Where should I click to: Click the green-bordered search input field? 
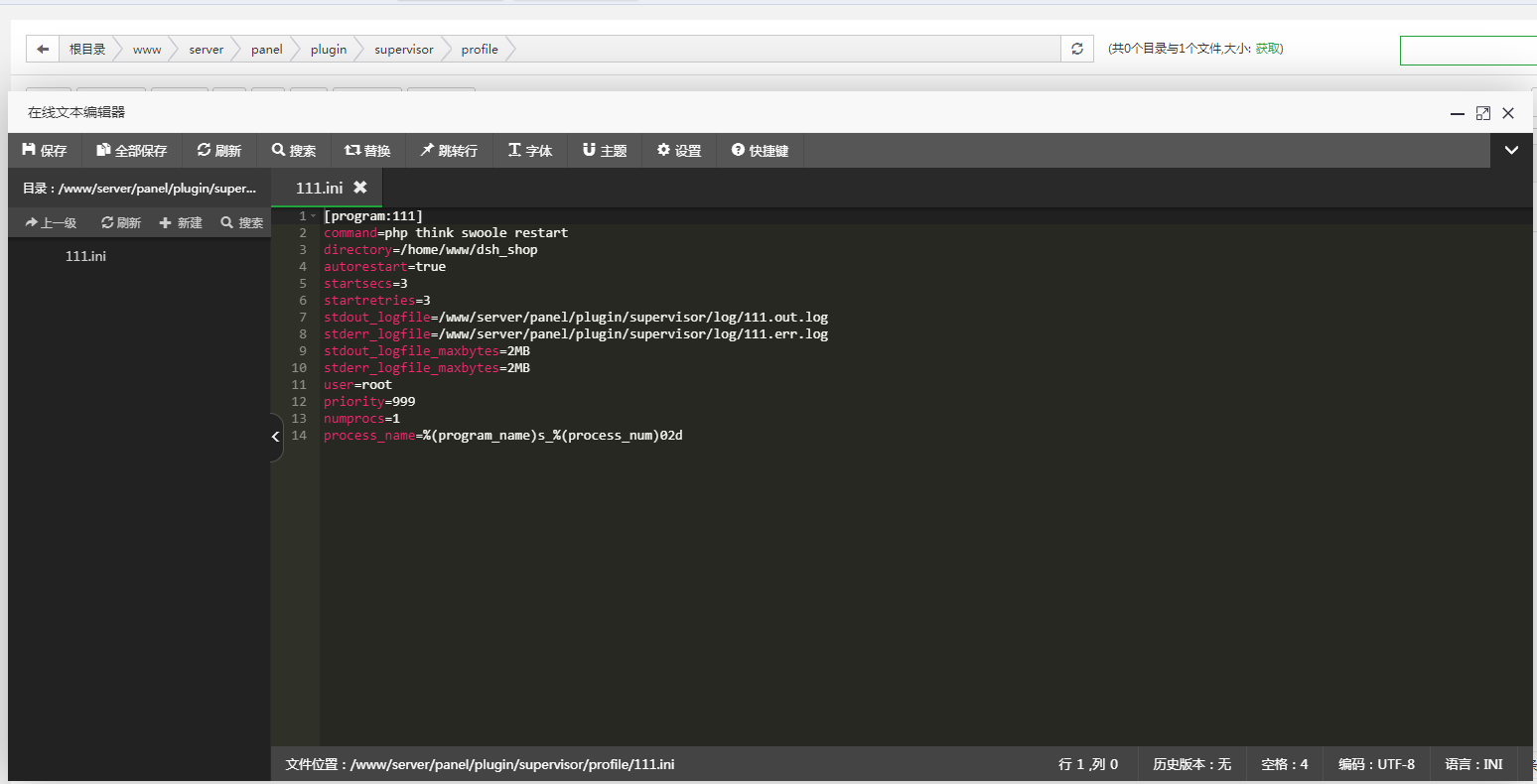(1467, 51)
